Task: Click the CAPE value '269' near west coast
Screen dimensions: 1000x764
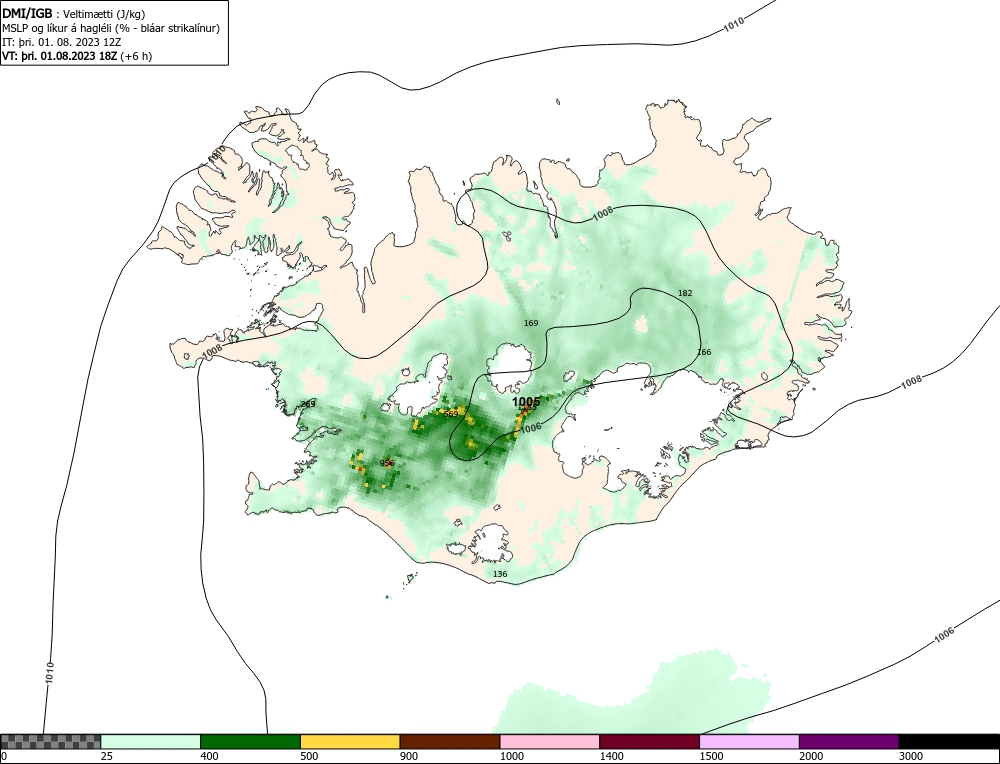Action: tap(308, 404)
